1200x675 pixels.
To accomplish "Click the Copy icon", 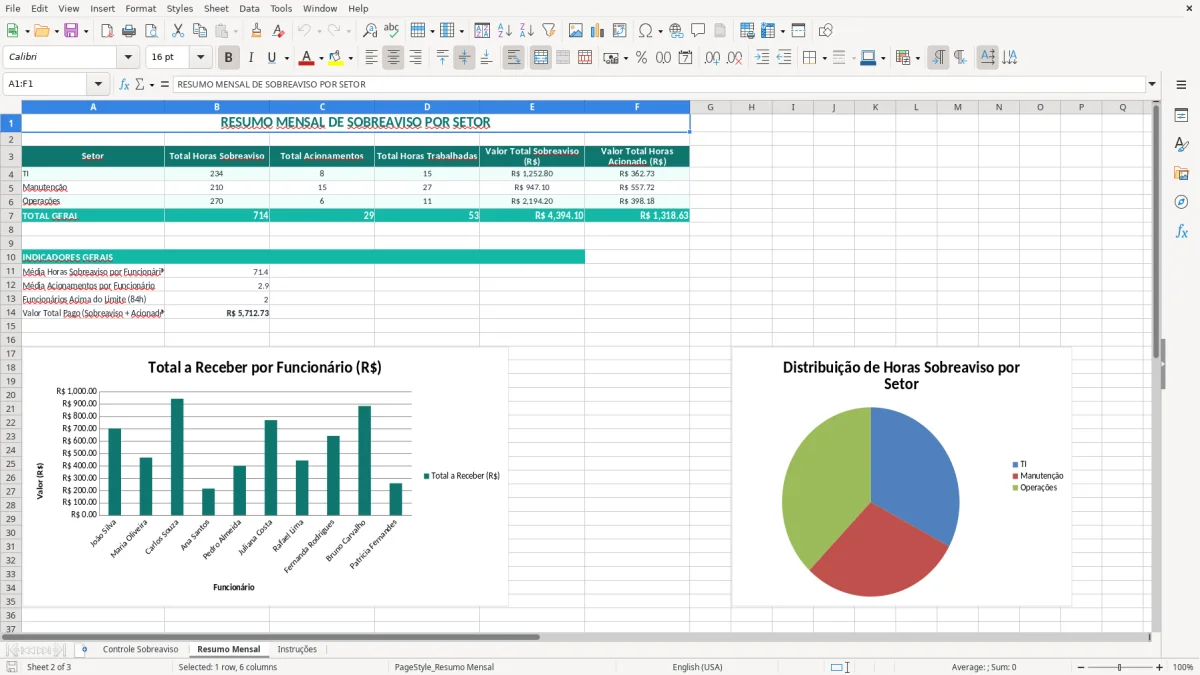I will point(199,31).
